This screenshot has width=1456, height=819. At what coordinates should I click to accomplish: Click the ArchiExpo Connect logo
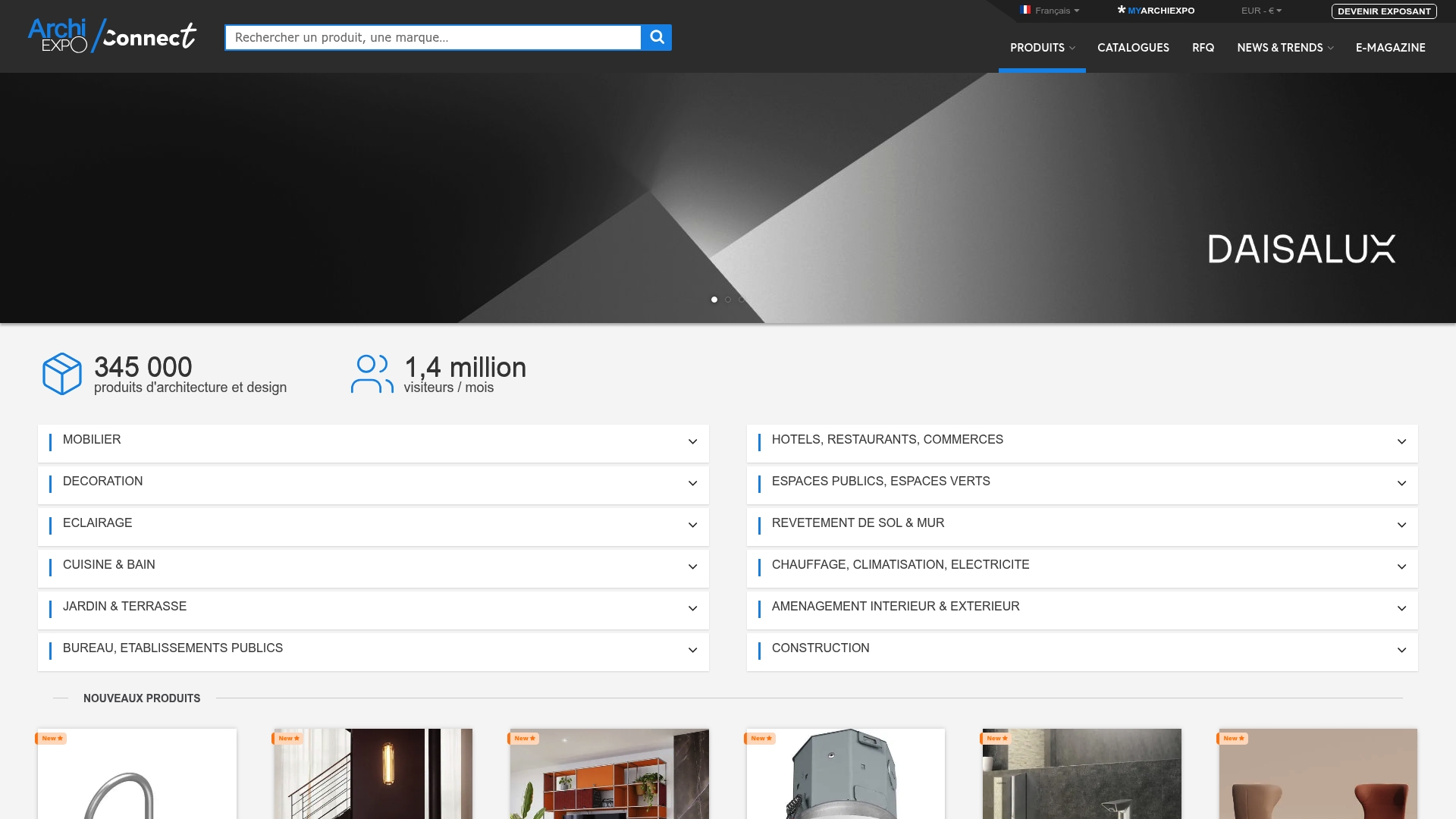(112, 36)
